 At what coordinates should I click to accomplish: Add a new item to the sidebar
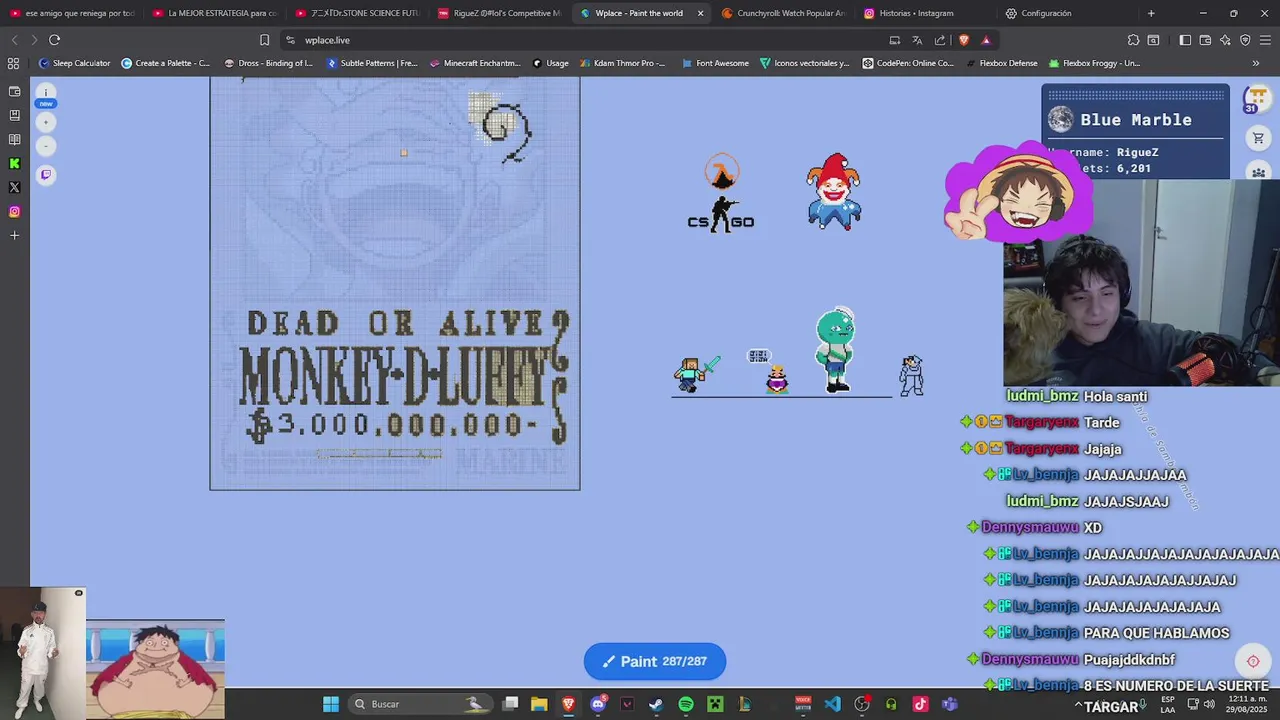coord(14,235)
